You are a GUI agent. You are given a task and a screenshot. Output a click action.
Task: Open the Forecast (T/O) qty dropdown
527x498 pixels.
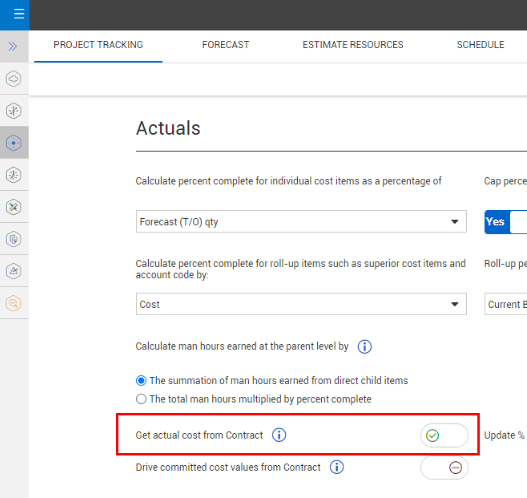pos(301,222)
